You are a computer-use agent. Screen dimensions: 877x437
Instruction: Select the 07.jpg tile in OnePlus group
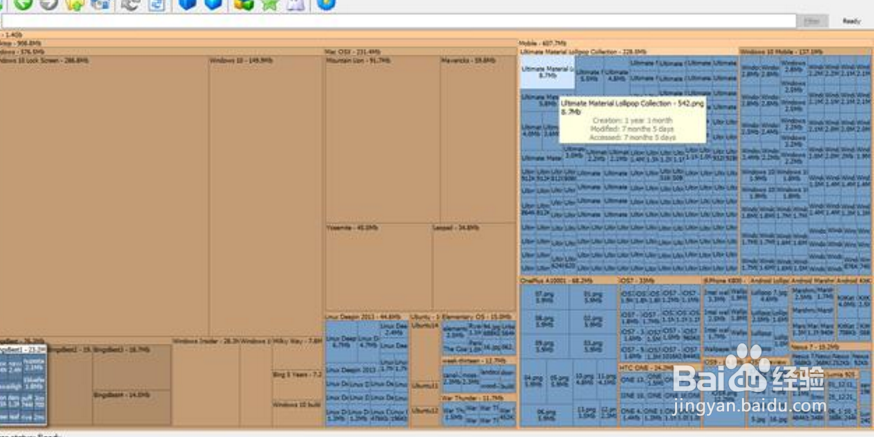click(545, 297)
